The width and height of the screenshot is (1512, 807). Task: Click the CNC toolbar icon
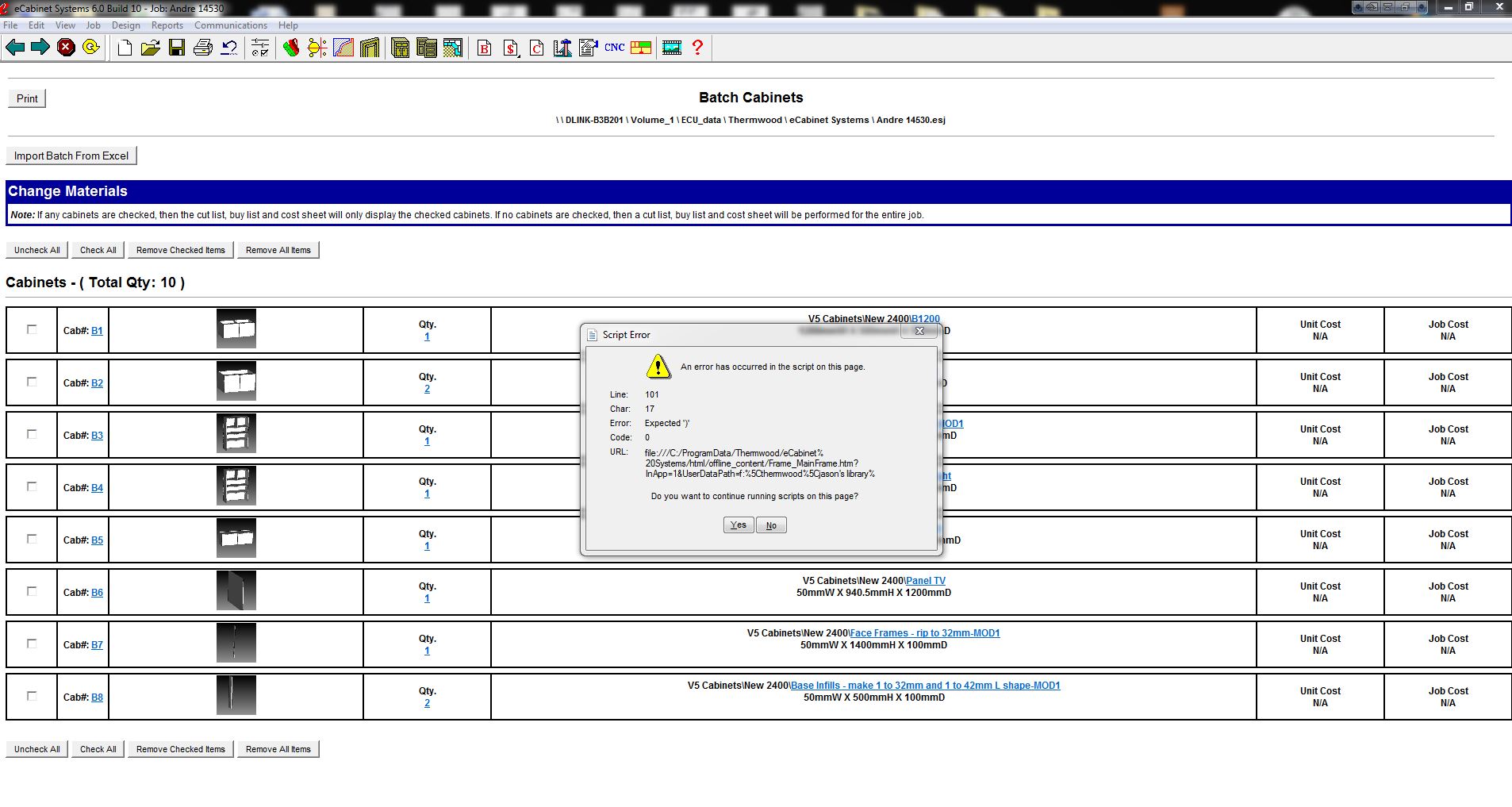pos(614,48)
